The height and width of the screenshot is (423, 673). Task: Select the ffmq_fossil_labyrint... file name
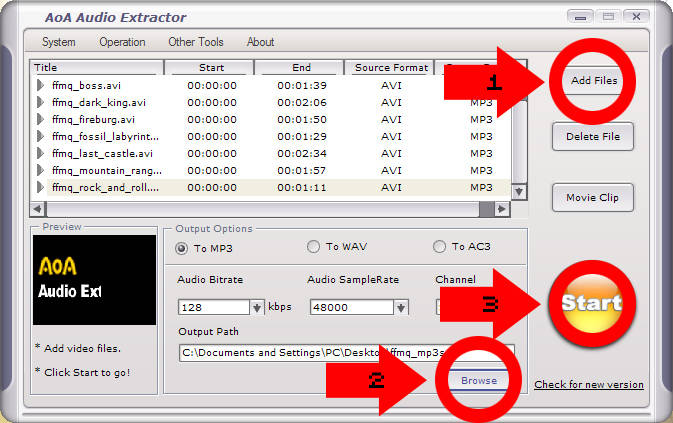click(x=105, y=137)
